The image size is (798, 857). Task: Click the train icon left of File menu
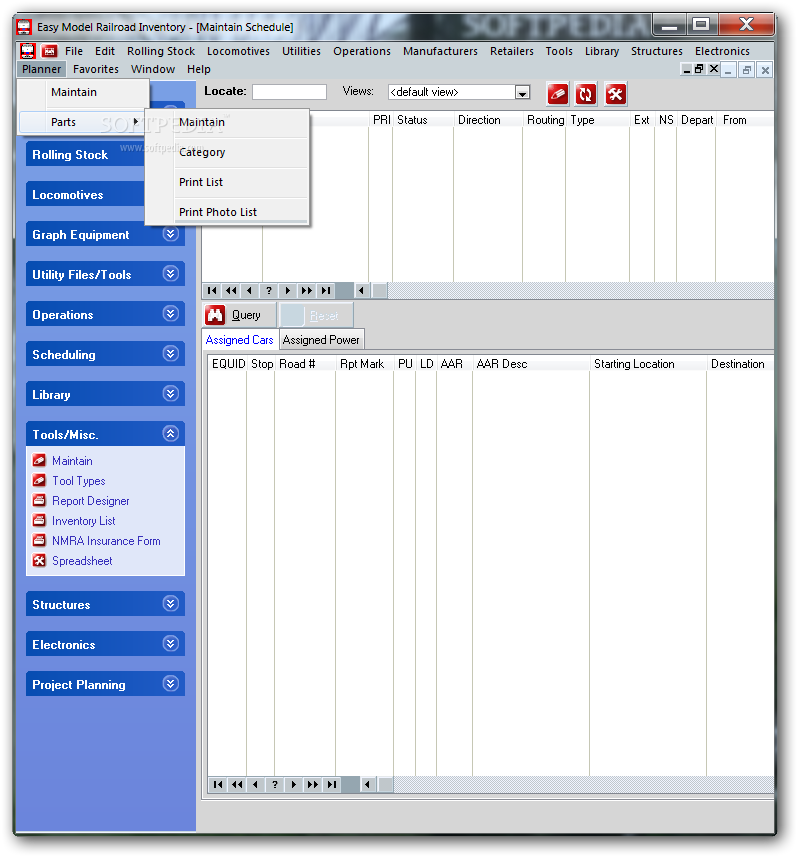(x=27, y=51)
